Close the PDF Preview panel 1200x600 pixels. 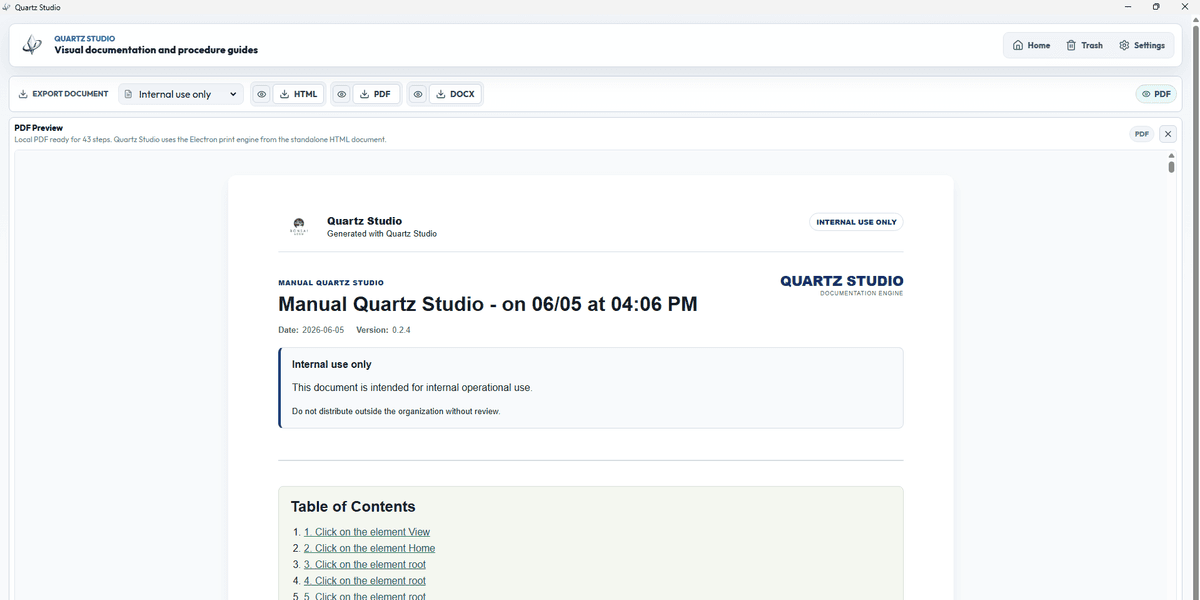(x=1168, y=133)
